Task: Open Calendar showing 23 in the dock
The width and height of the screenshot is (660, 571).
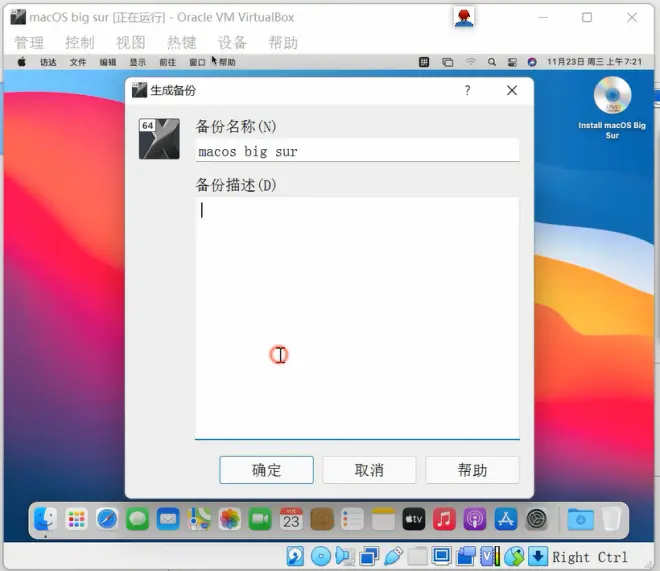Action: (x=291, y=519)
